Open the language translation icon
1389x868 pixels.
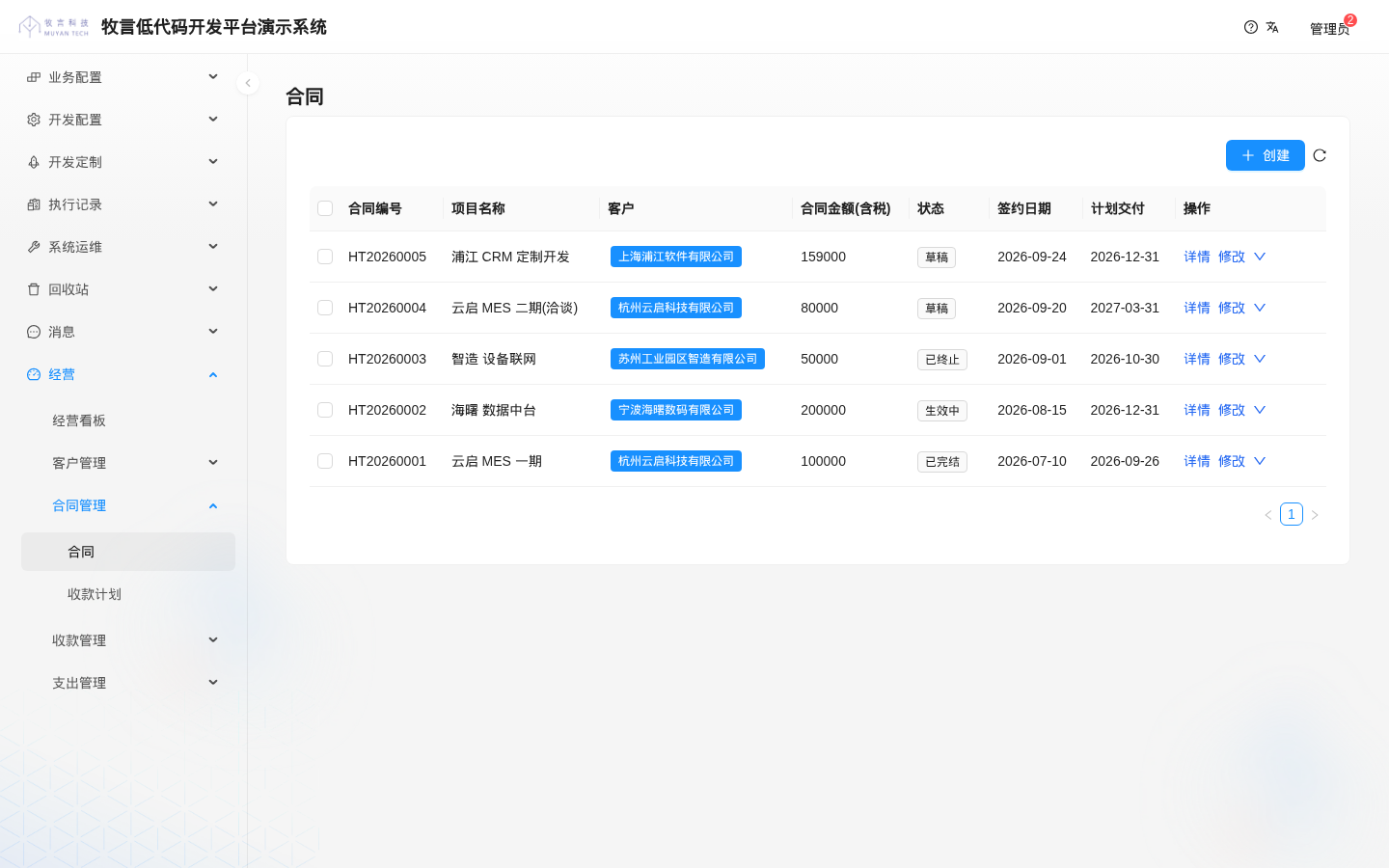(1272, 27)
